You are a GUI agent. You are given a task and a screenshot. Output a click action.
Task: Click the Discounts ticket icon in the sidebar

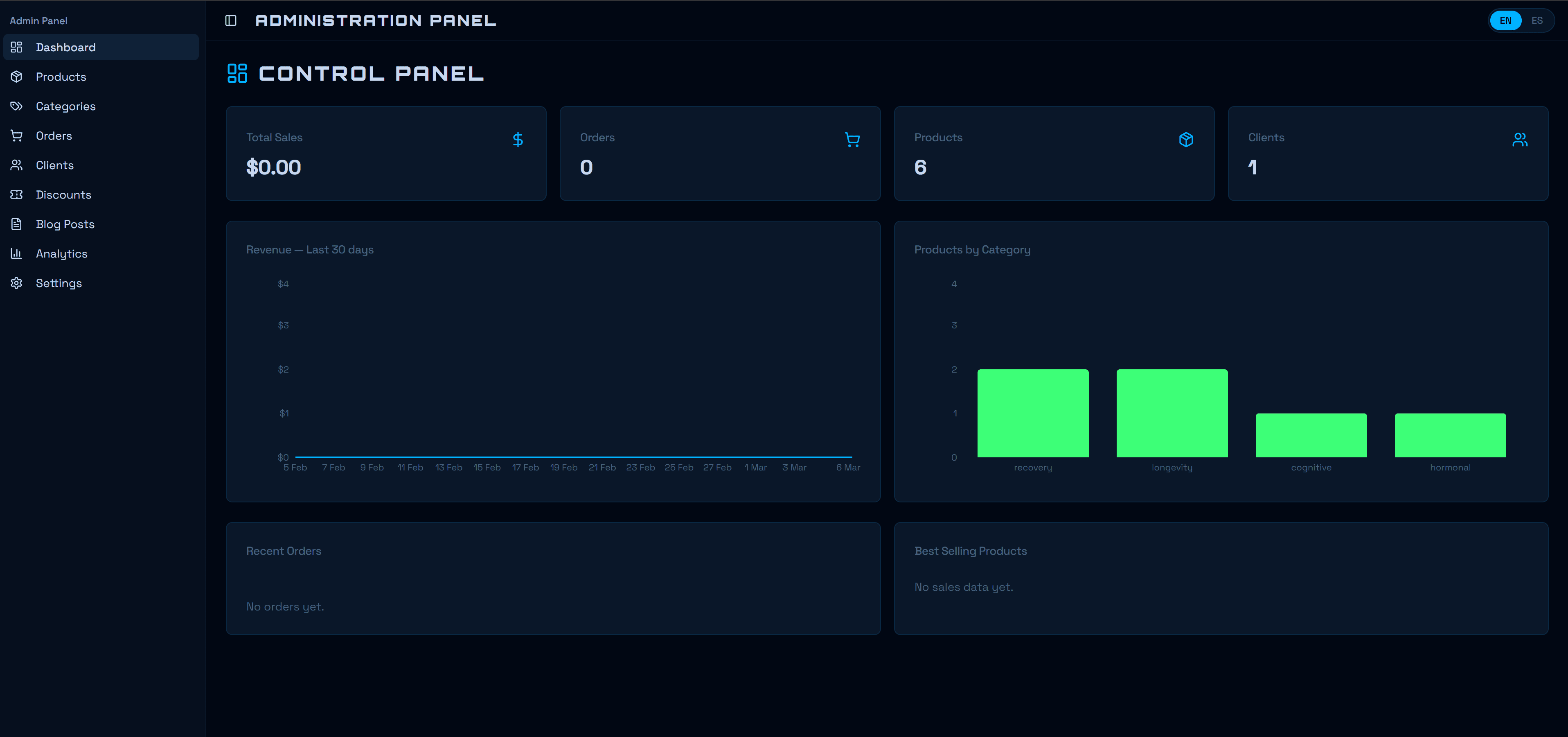point(16,194)
